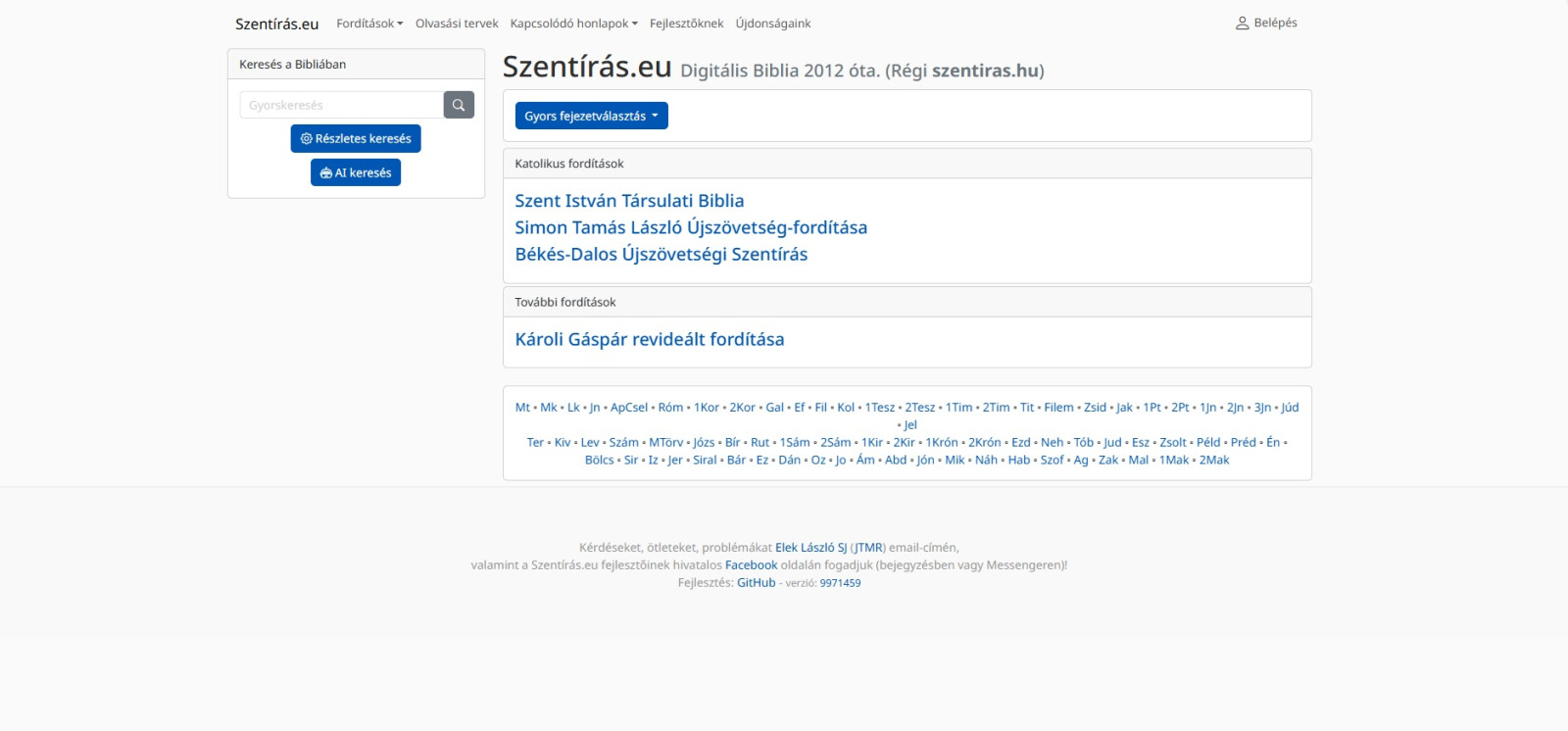Select Békés-Dalos Újszövetségi Szentírás
The image size is (1568, 731).
tap(661, 254)
